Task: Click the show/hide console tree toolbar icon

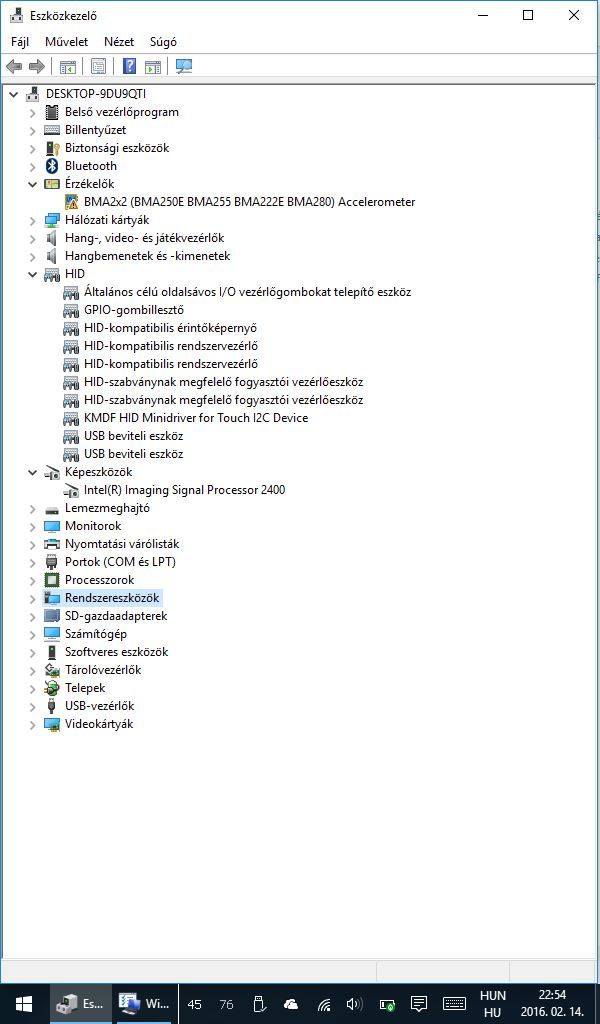Action: (68, 66)
